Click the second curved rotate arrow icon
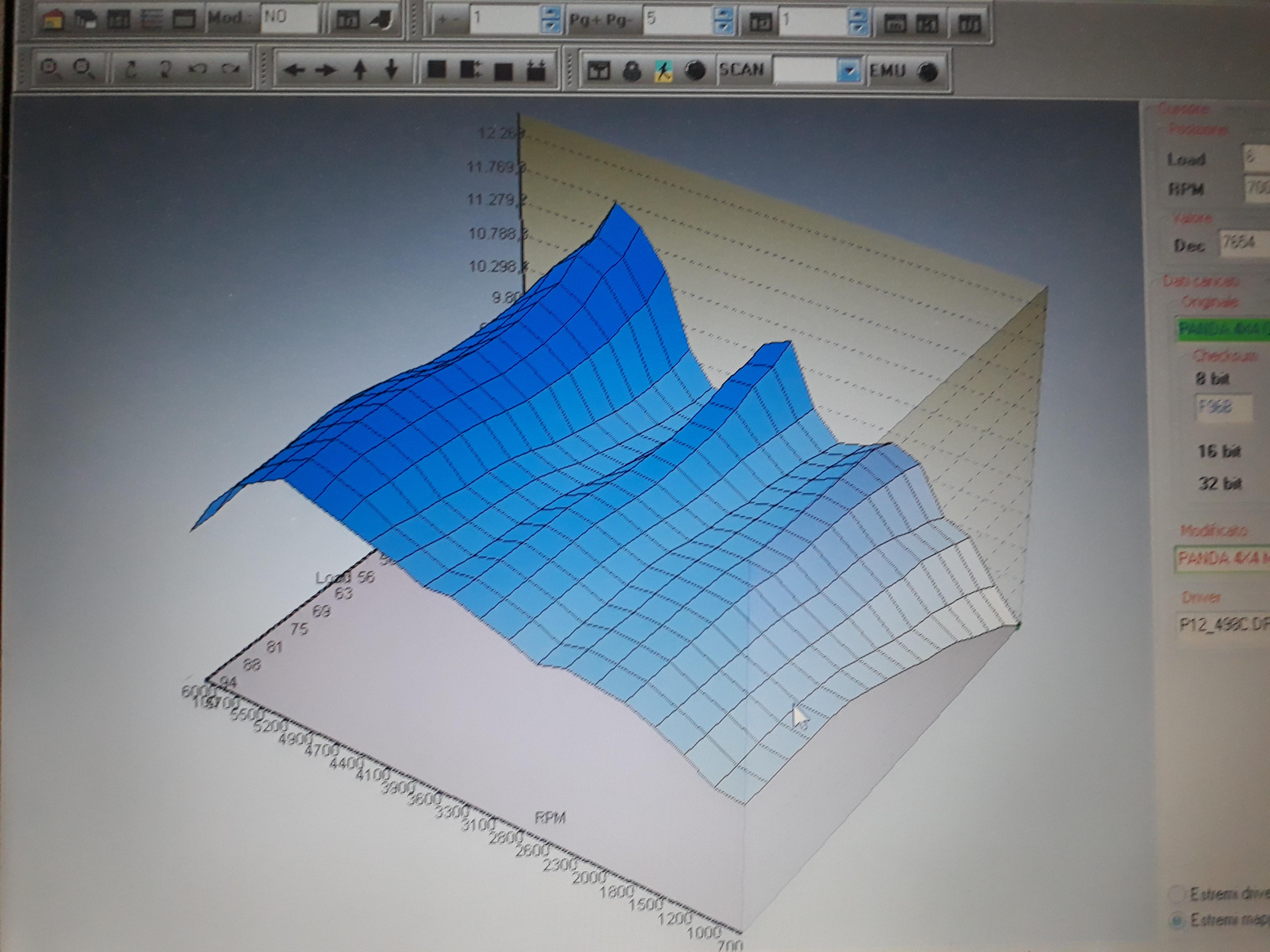 (x=165, y=69)
